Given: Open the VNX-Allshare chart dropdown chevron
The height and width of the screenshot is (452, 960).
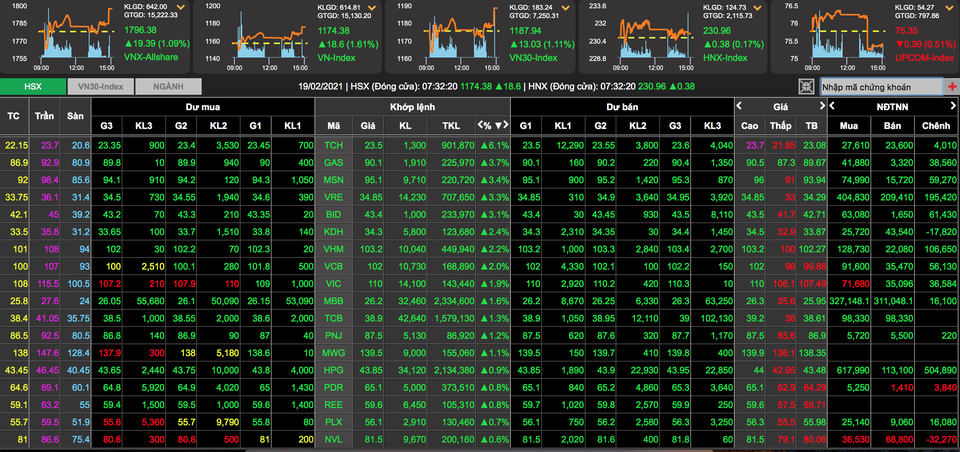Looking at the screenshot, I should 181,8.
